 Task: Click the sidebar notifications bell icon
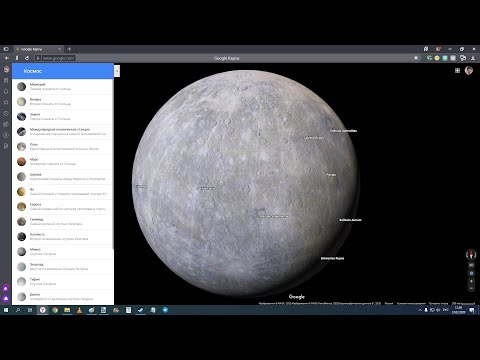(x=6, y=91)
